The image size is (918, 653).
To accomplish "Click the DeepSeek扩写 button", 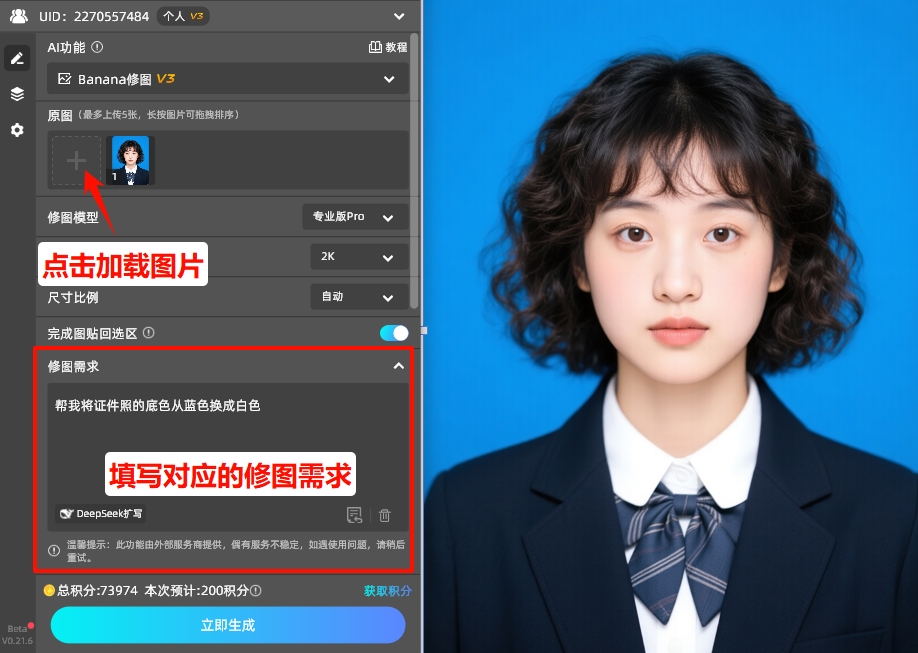I will click(98, 514).
